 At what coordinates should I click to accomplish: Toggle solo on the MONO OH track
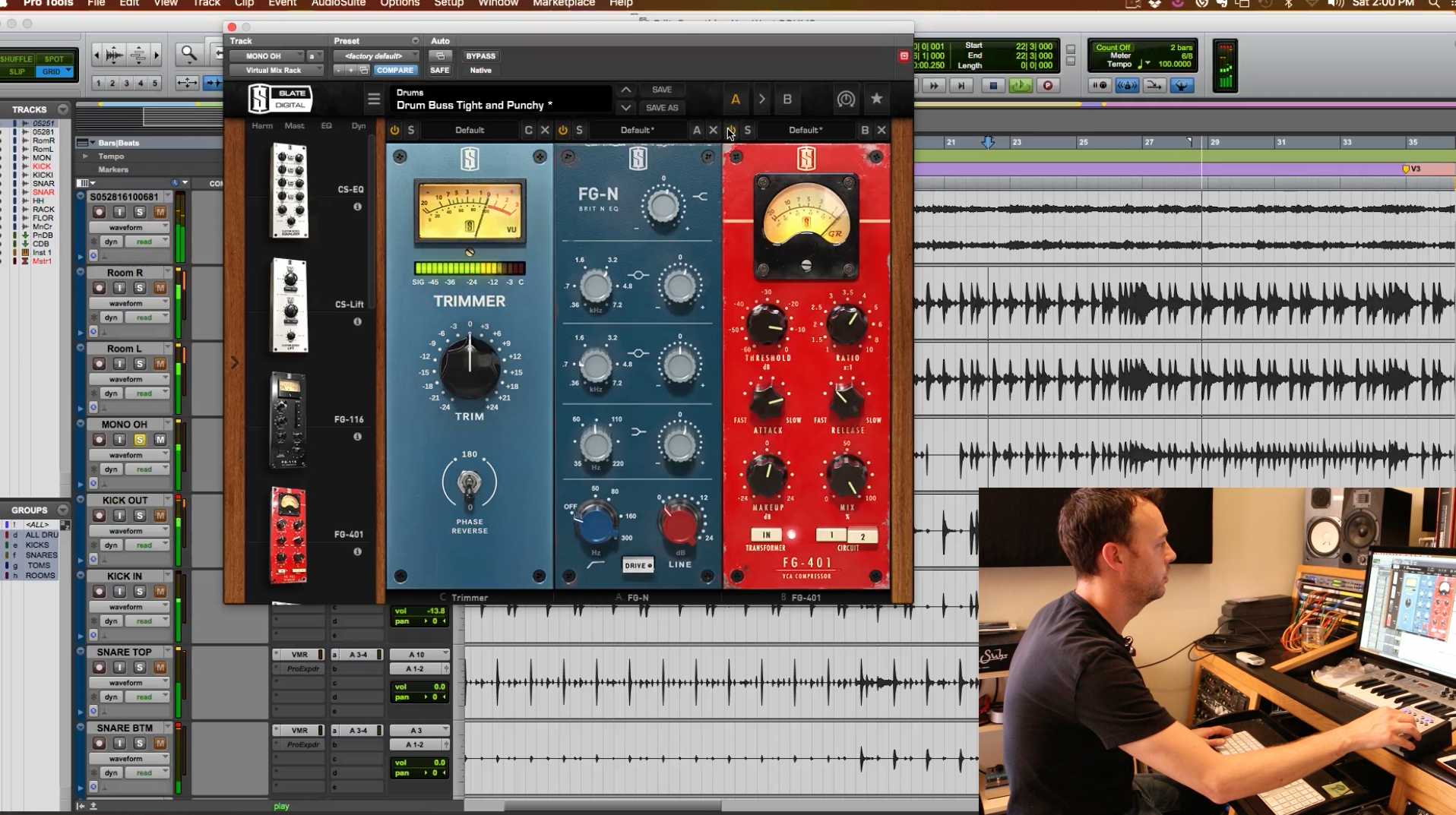(x=140, y=440)
